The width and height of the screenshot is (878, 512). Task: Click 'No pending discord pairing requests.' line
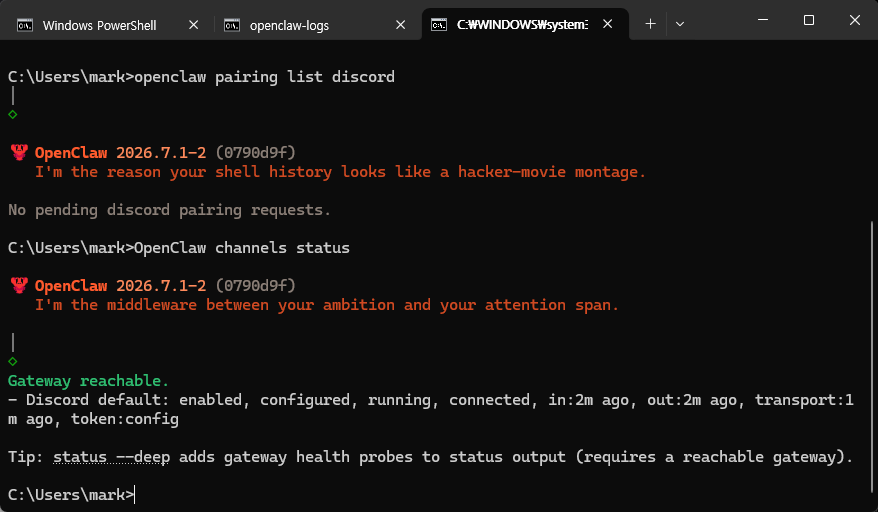tap(169, 210)
